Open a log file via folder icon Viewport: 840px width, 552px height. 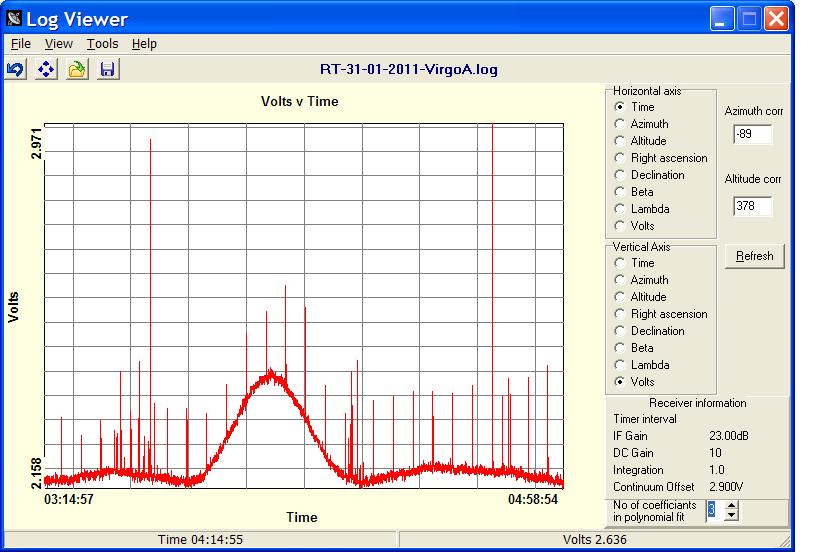77,69
